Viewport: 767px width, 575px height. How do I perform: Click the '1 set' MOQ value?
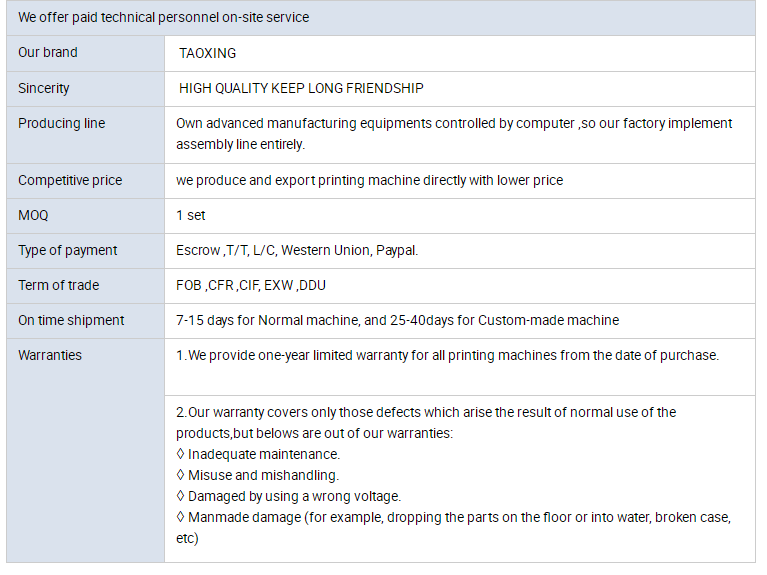[x=190, y=215]
